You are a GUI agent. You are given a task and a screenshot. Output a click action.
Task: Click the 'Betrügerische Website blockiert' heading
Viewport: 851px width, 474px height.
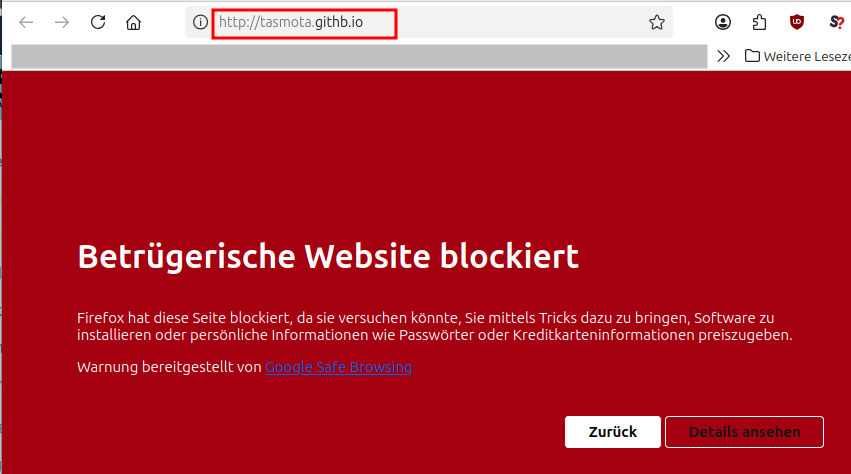pyautogui.click(x=328, y=256)
